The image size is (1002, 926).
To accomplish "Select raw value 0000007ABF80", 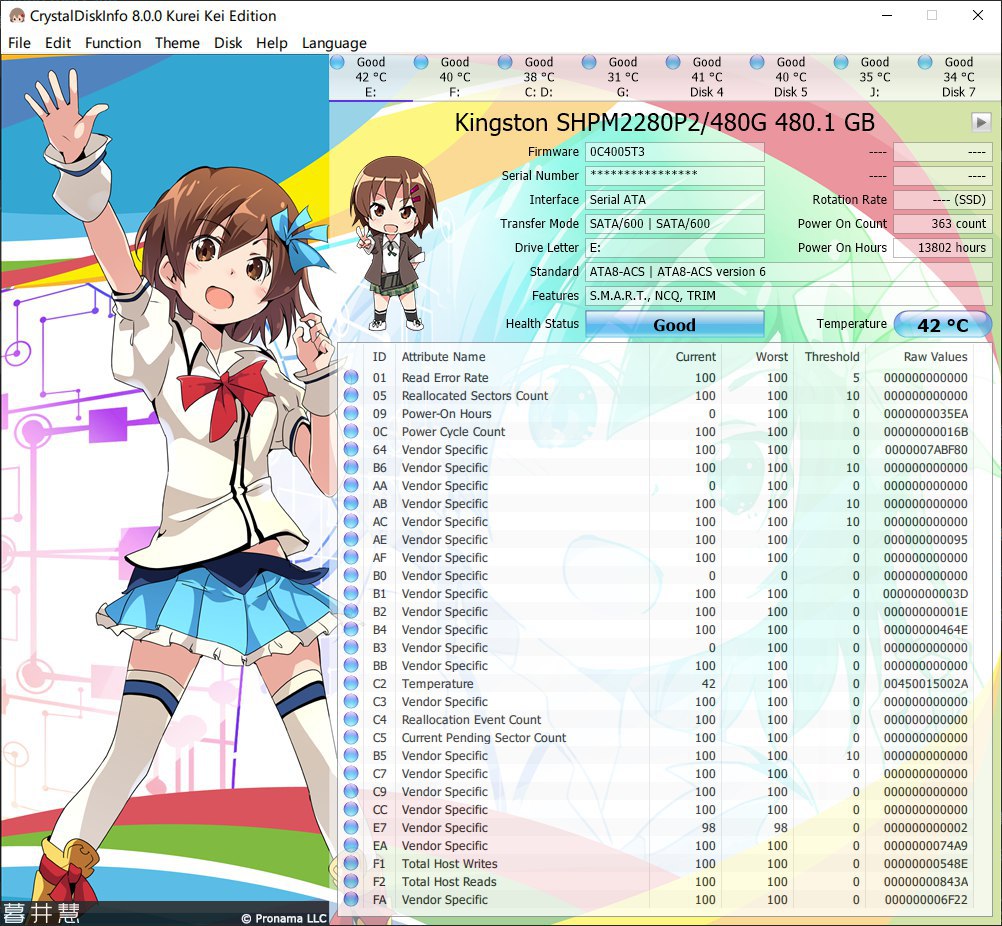I will [x=926, y=449].
